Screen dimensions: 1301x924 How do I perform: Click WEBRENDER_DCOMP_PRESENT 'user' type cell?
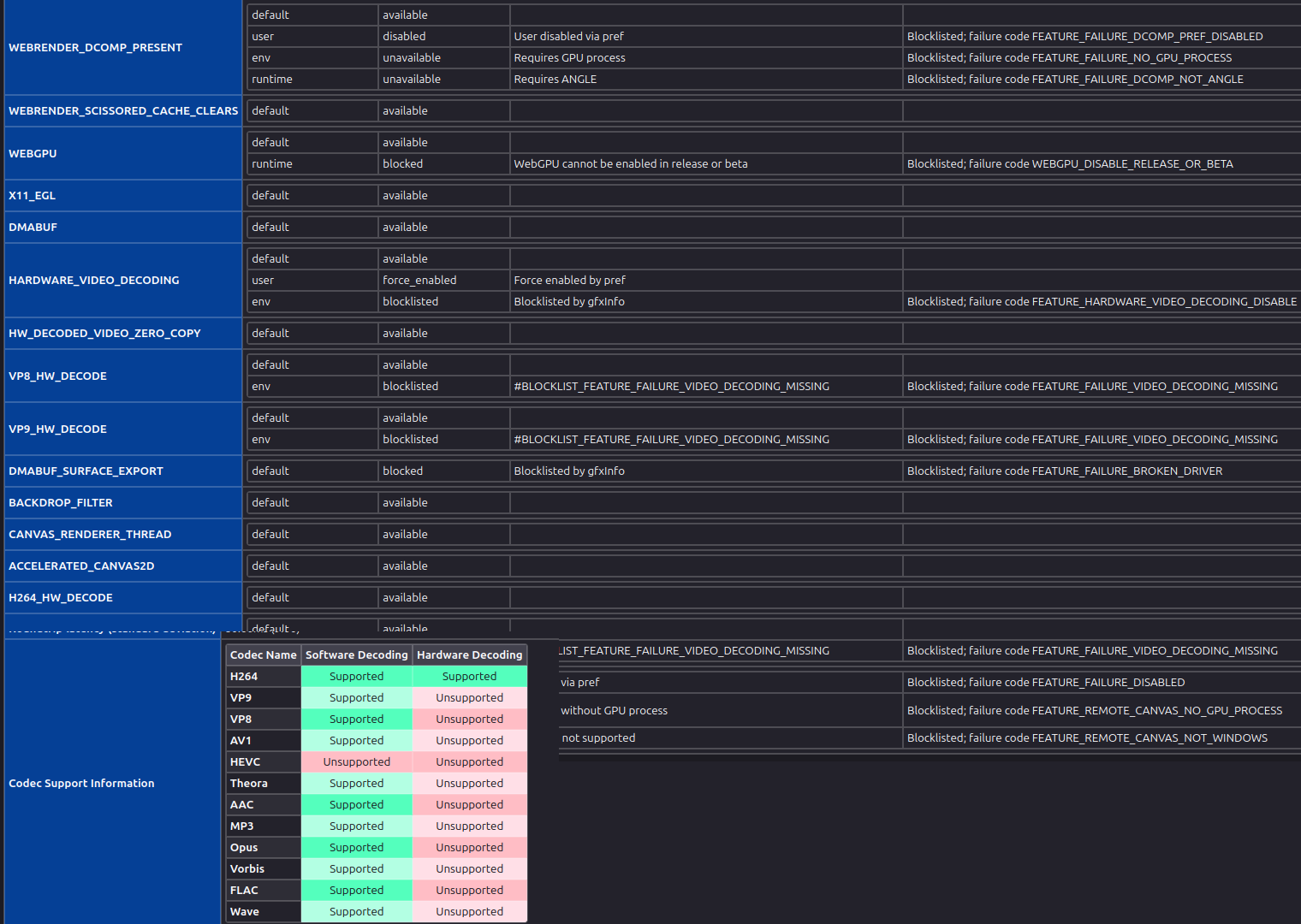point(312,36)
